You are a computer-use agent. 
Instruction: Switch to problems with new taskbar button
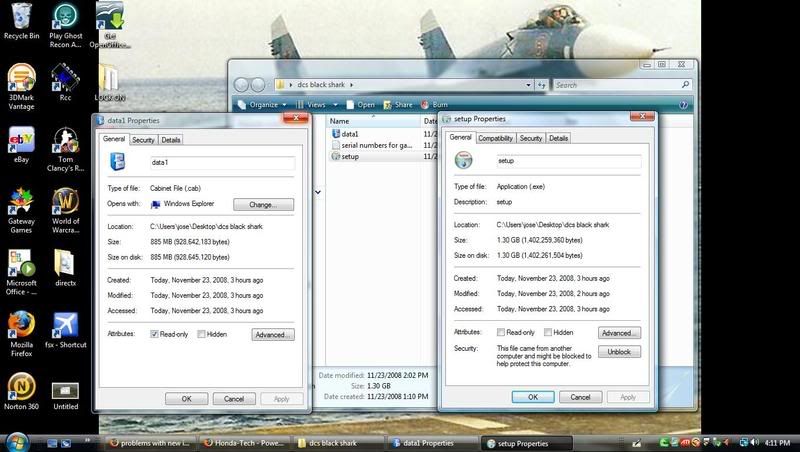(151, 443)
